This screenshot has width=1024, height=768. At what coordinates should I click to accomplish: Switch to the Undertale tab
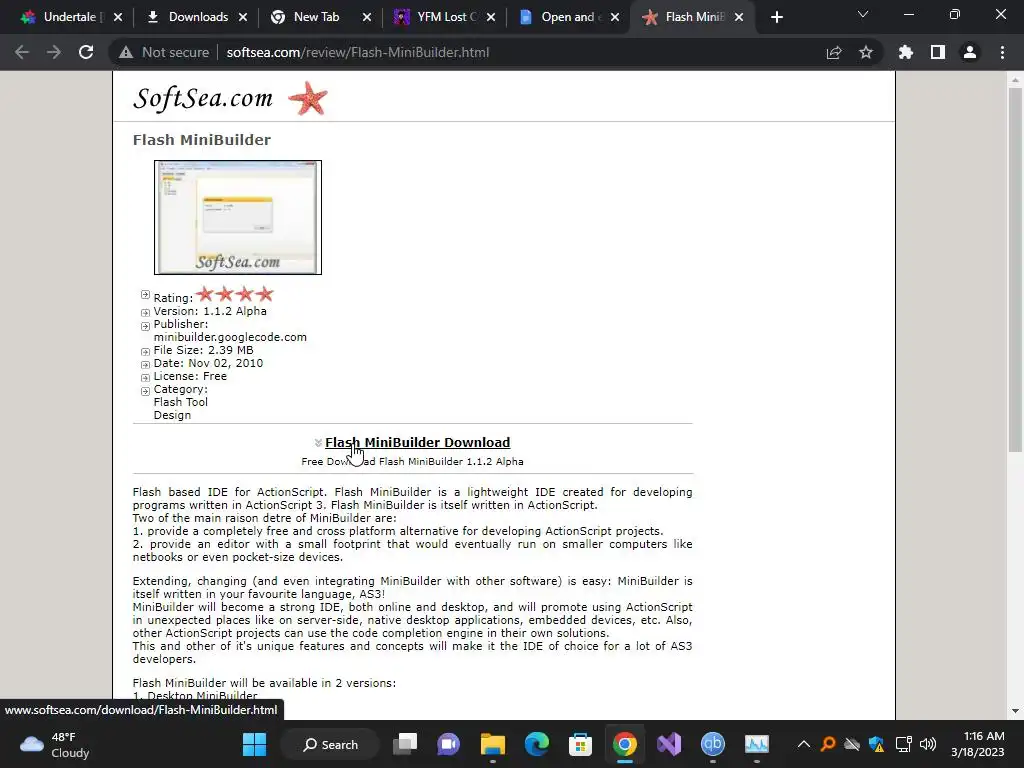pos(62,17)
